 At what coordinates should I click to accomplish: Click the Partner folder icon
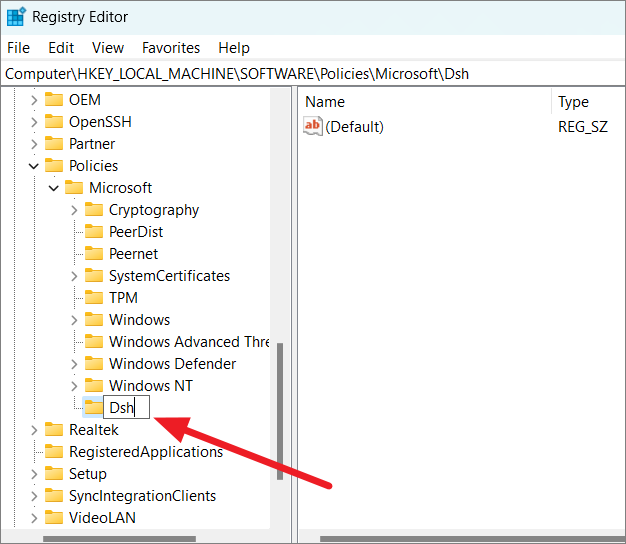(x=54, y=143)
